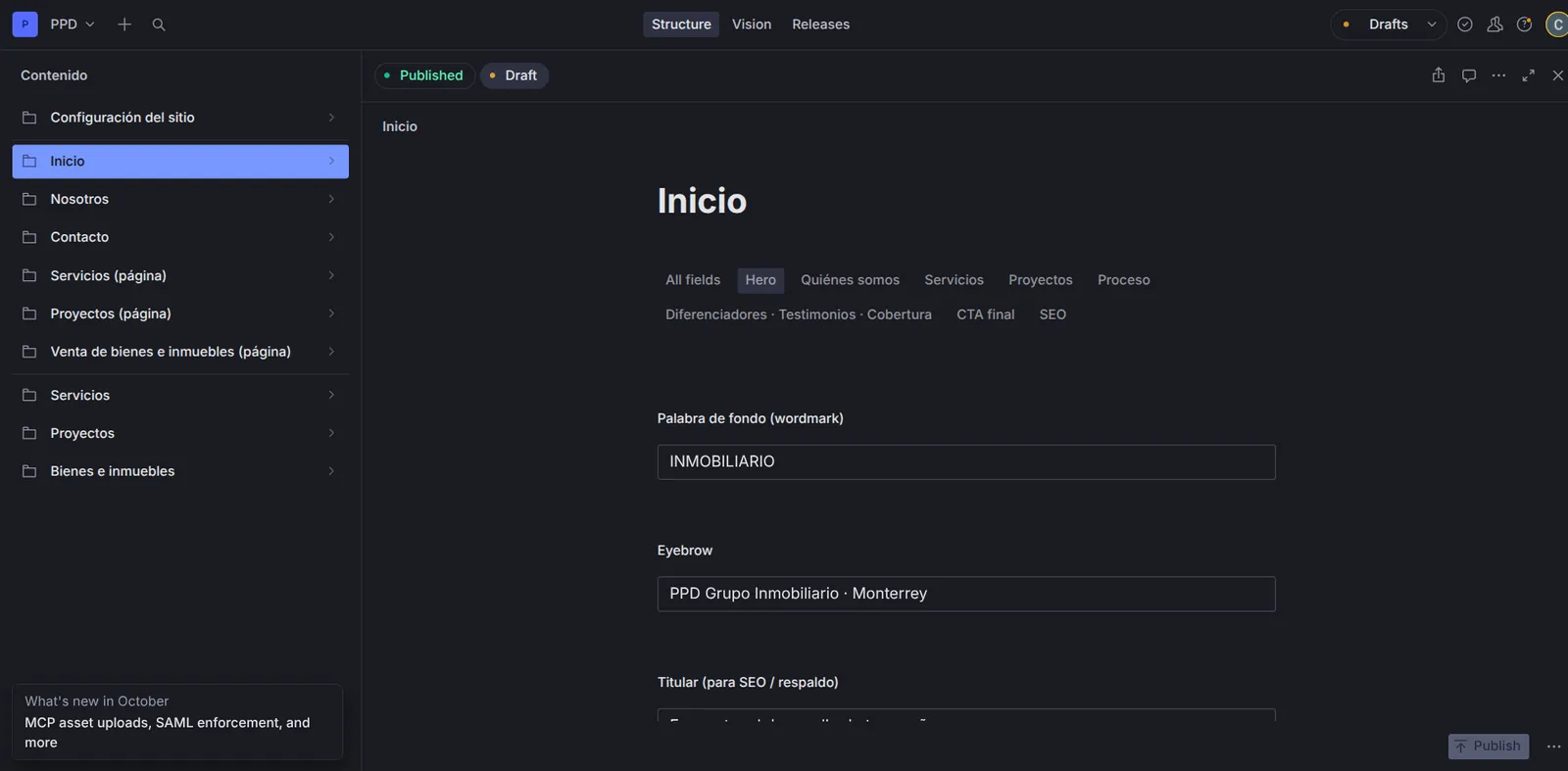This screenshot has width=1568, height=771.
Task: Click folder icon beside Nosotros
Action: point(29,199)
